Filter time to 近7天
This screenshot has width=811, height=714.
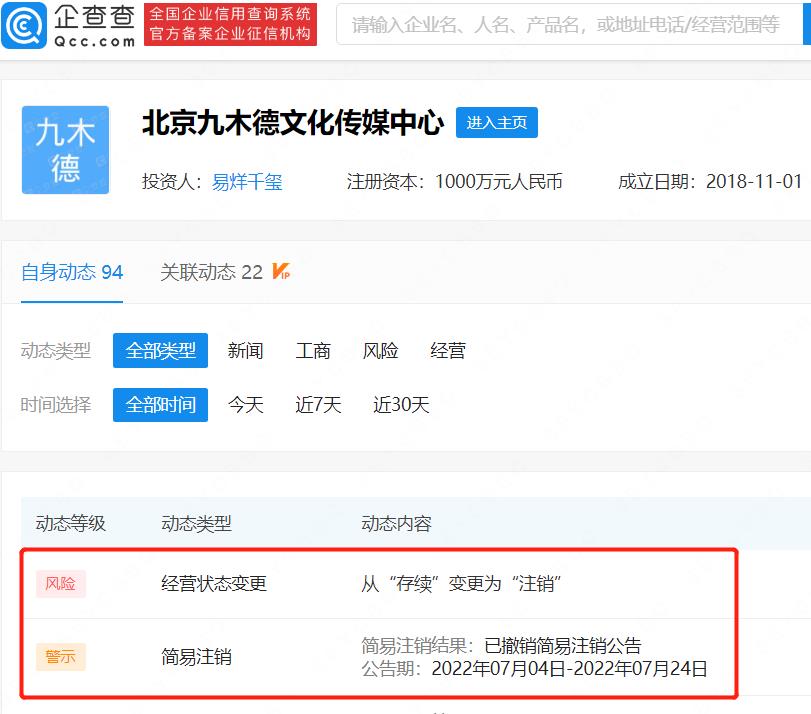318,405
